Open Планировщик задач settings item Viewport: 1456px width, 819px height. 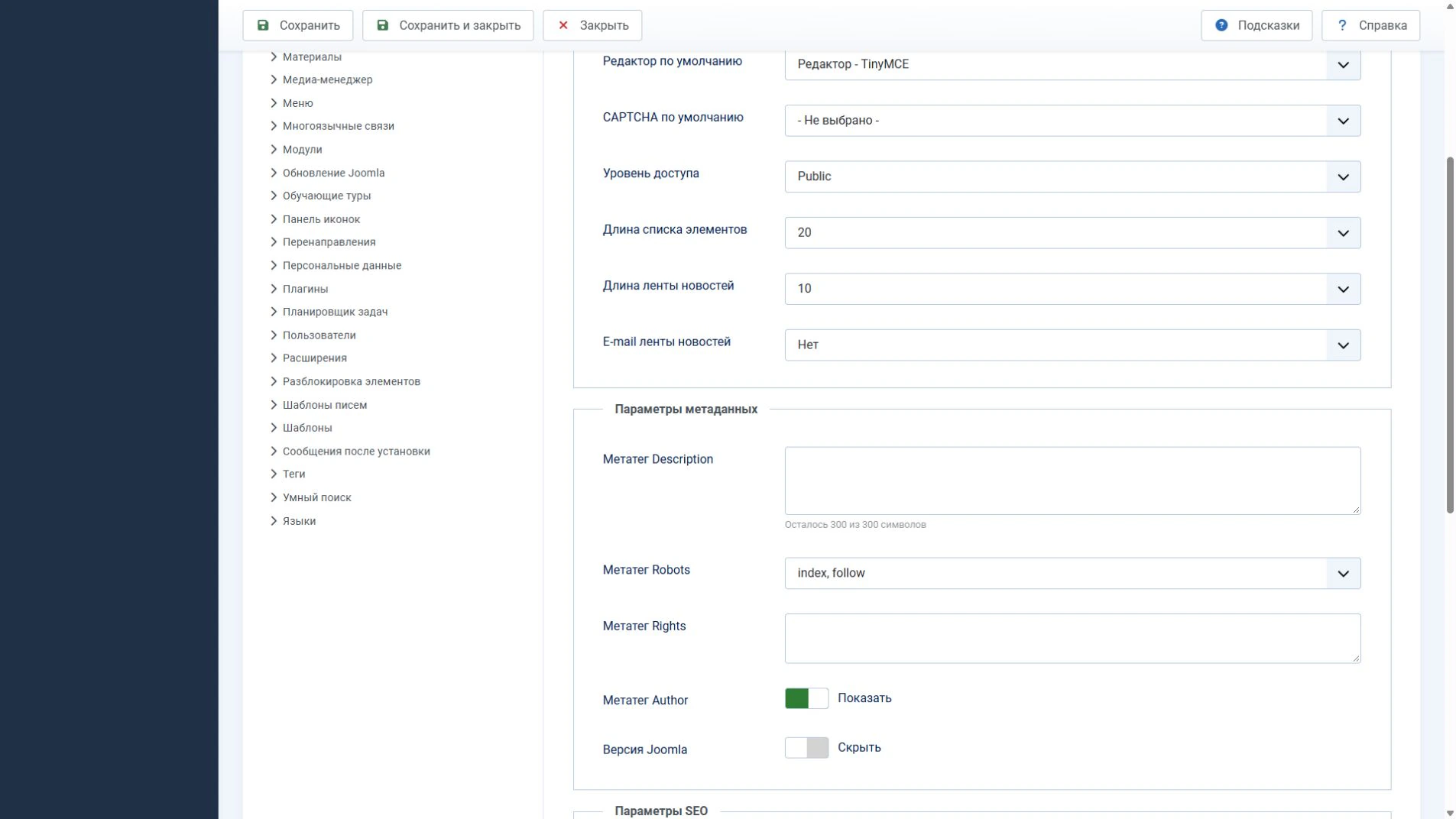click(335, 312)
